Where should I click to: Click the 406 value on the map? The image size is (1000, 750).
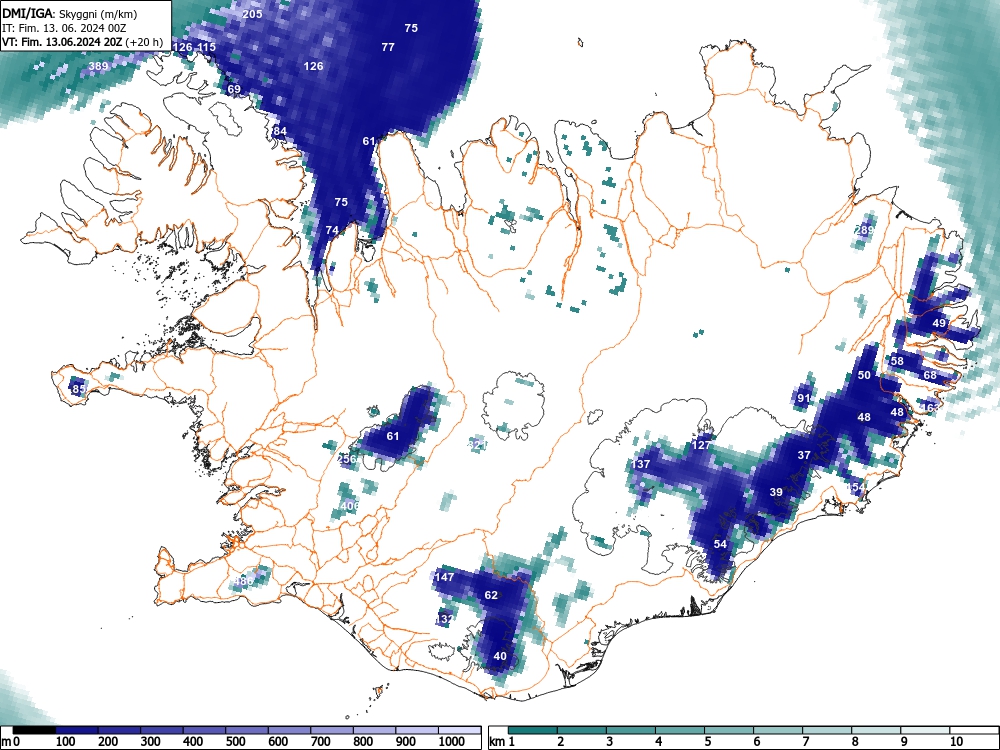pos(350,506)
